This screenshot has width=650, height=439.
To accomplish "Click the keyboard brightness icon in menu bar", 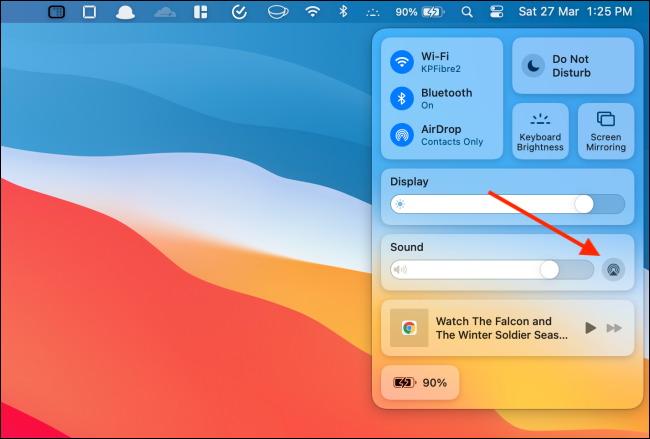I will click(373, 12).
